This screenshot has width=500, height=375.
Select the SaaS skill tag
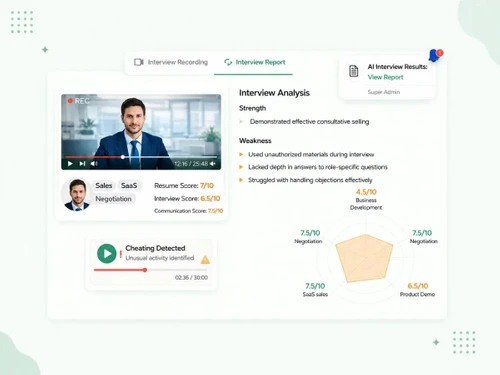[x=129, y=186]
